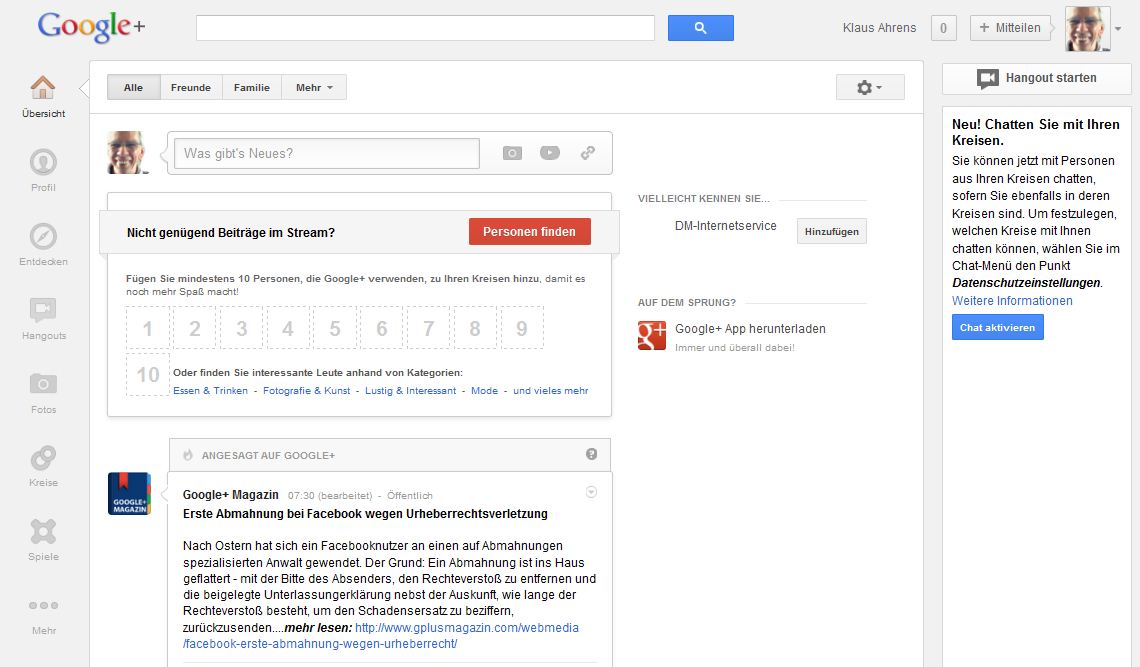Click the Google+ logo

point(92,27)
